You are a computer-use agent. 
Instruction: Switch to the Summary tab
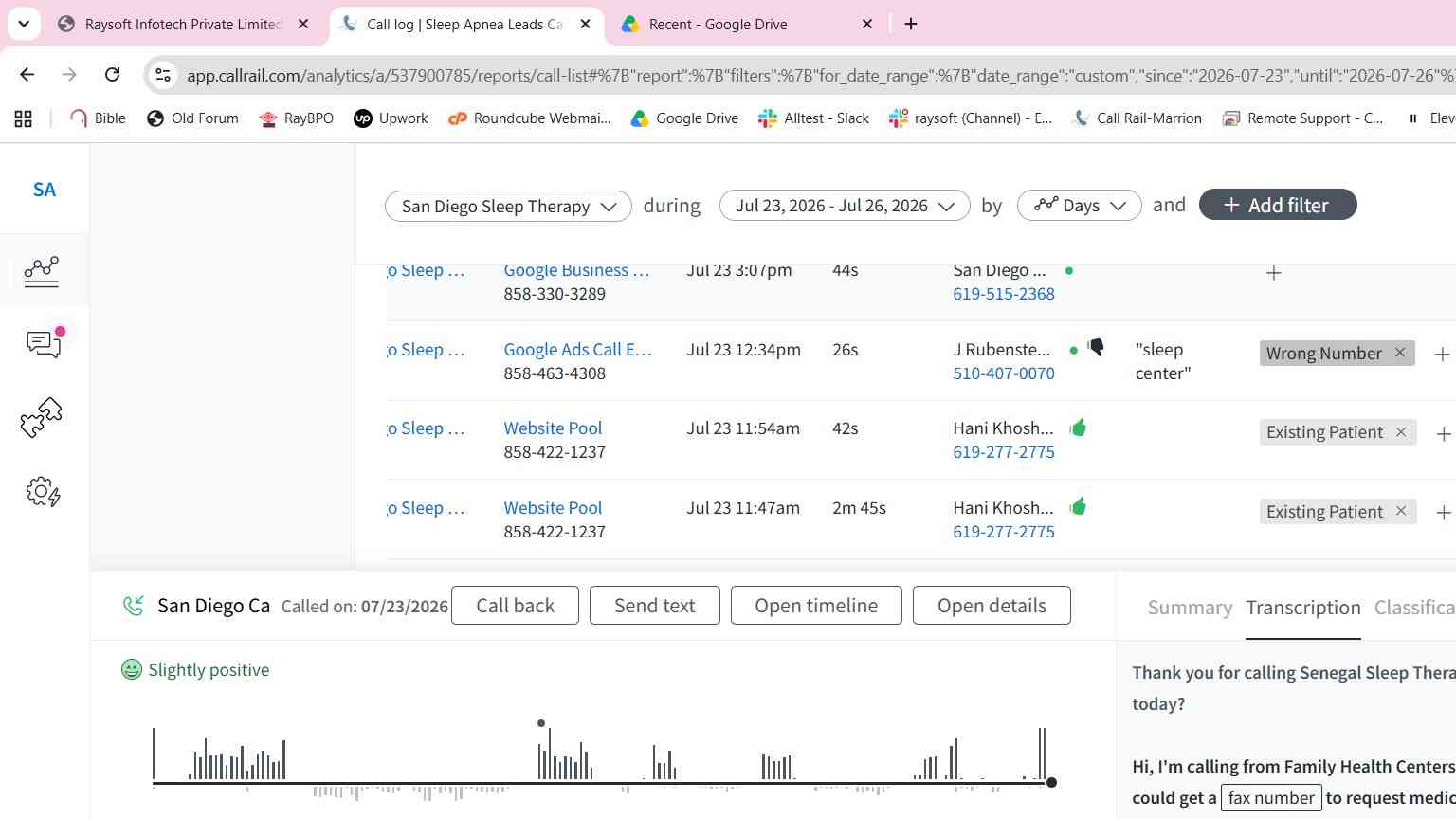coord(1190,608)
